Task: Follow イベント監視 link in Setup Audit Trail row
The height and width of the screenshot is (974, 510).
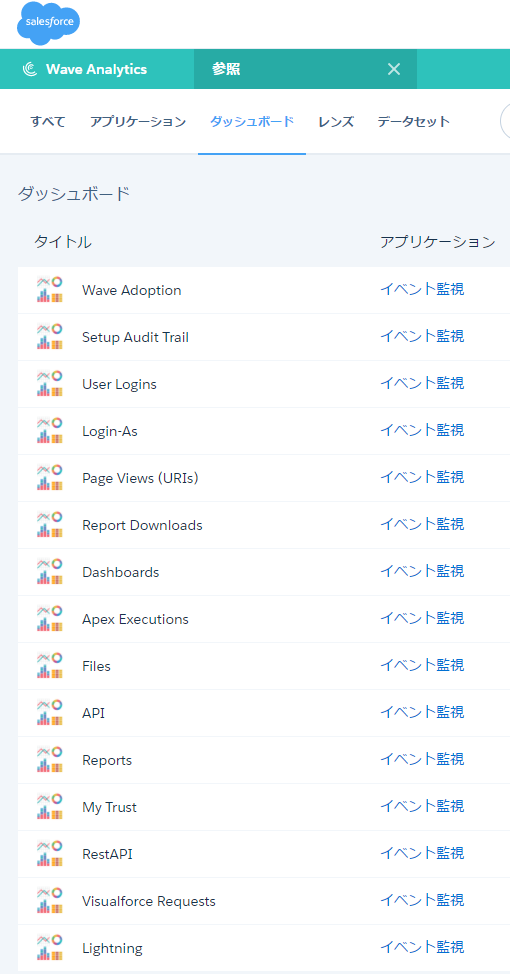Action: pyautogui.click(x=422, y=336)
